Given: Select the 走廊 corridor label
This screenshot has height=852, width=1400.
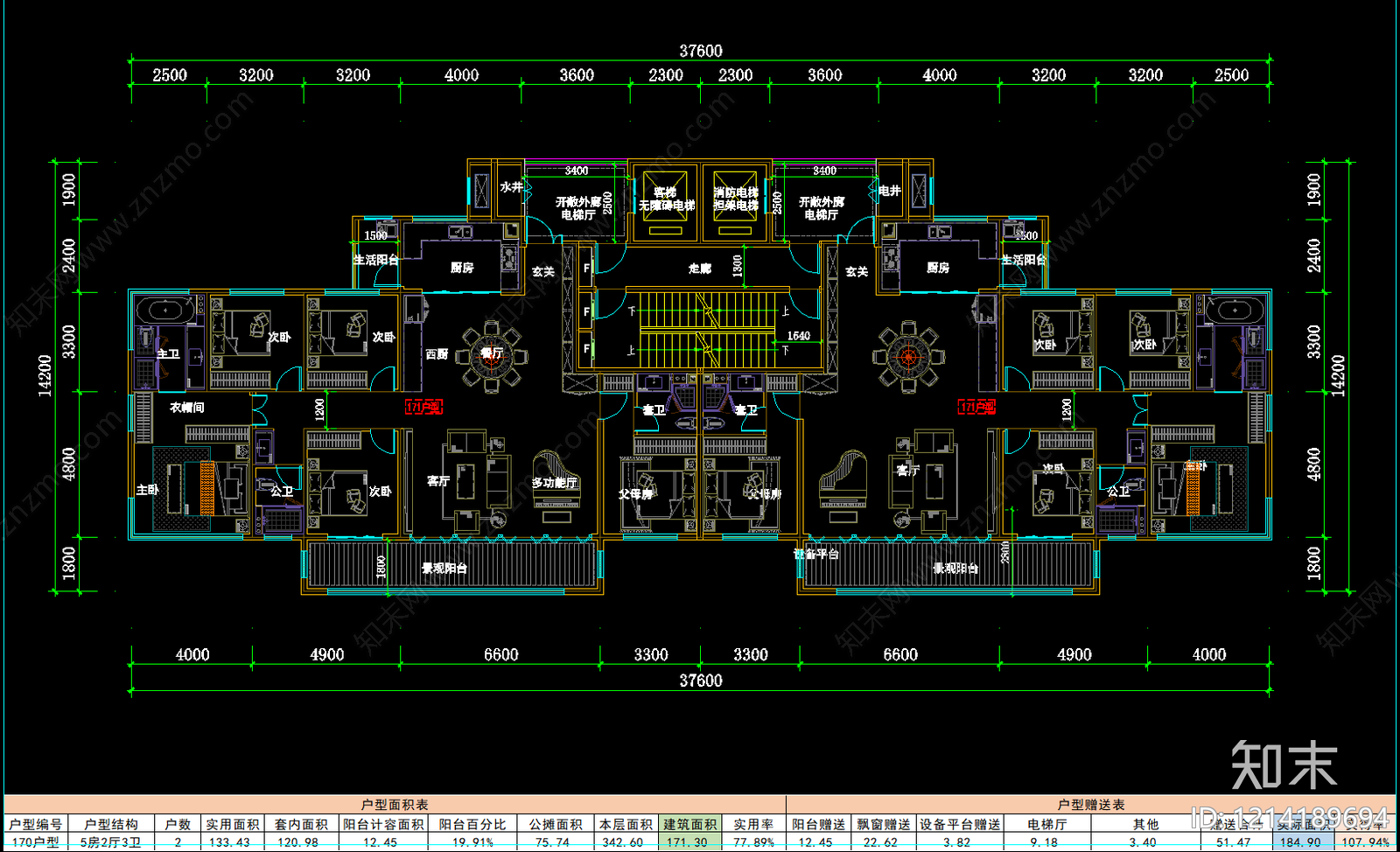Looking at the screenshot, I should point(700,269).
